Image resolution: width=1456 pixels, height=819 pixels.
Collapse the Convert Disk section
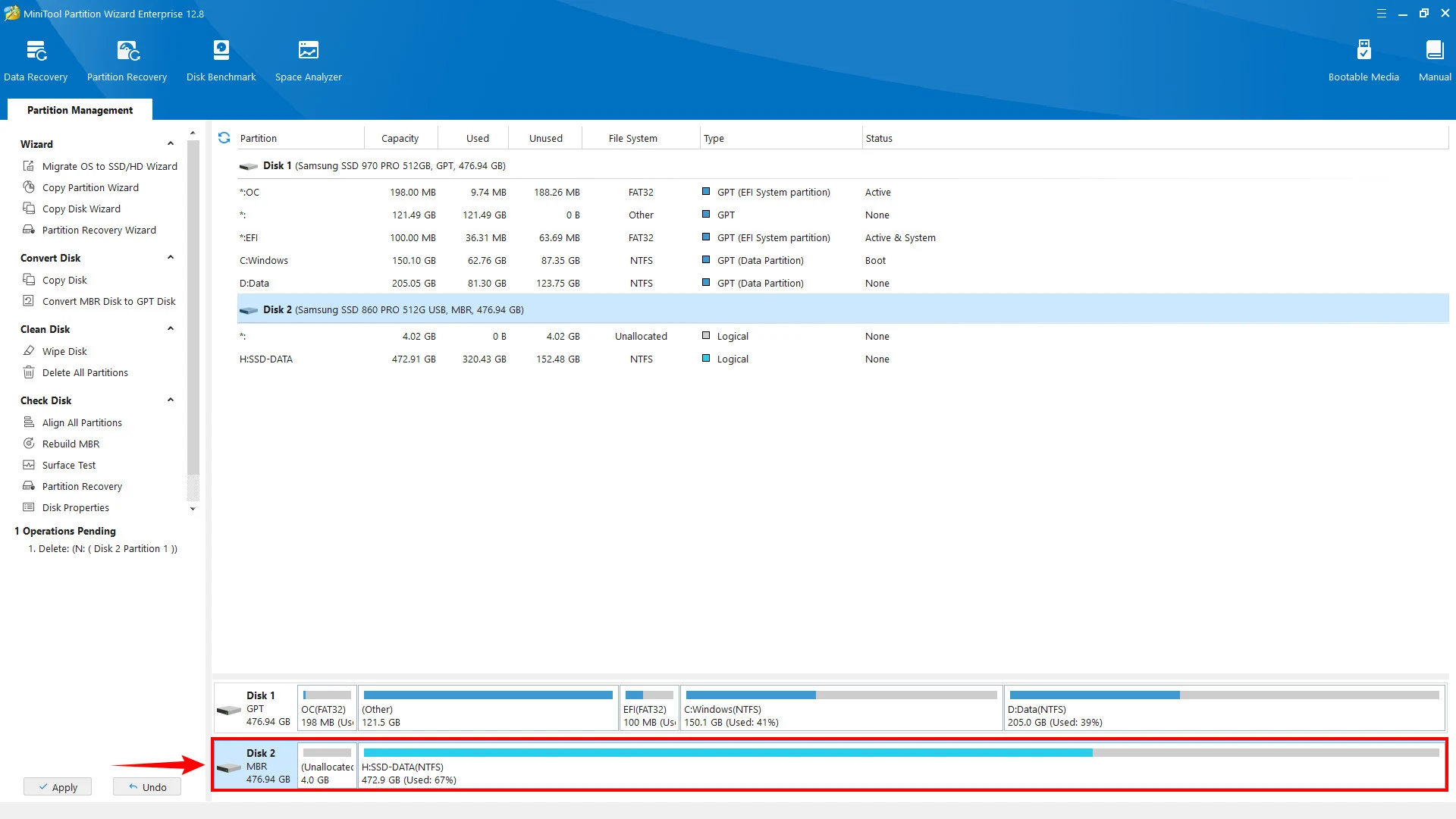coord(171,258)
